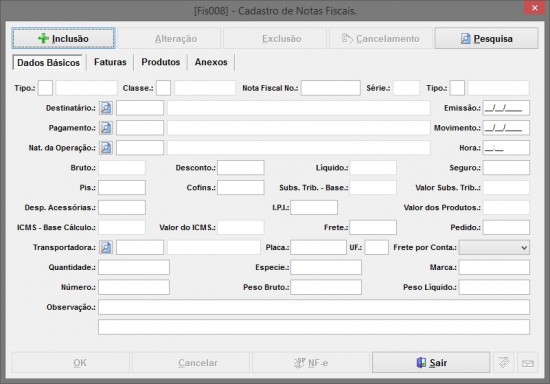This screenshot has width=550, height=384.
Task: Click the Valor dos Produtos field
Action: [x=506, y=208]
